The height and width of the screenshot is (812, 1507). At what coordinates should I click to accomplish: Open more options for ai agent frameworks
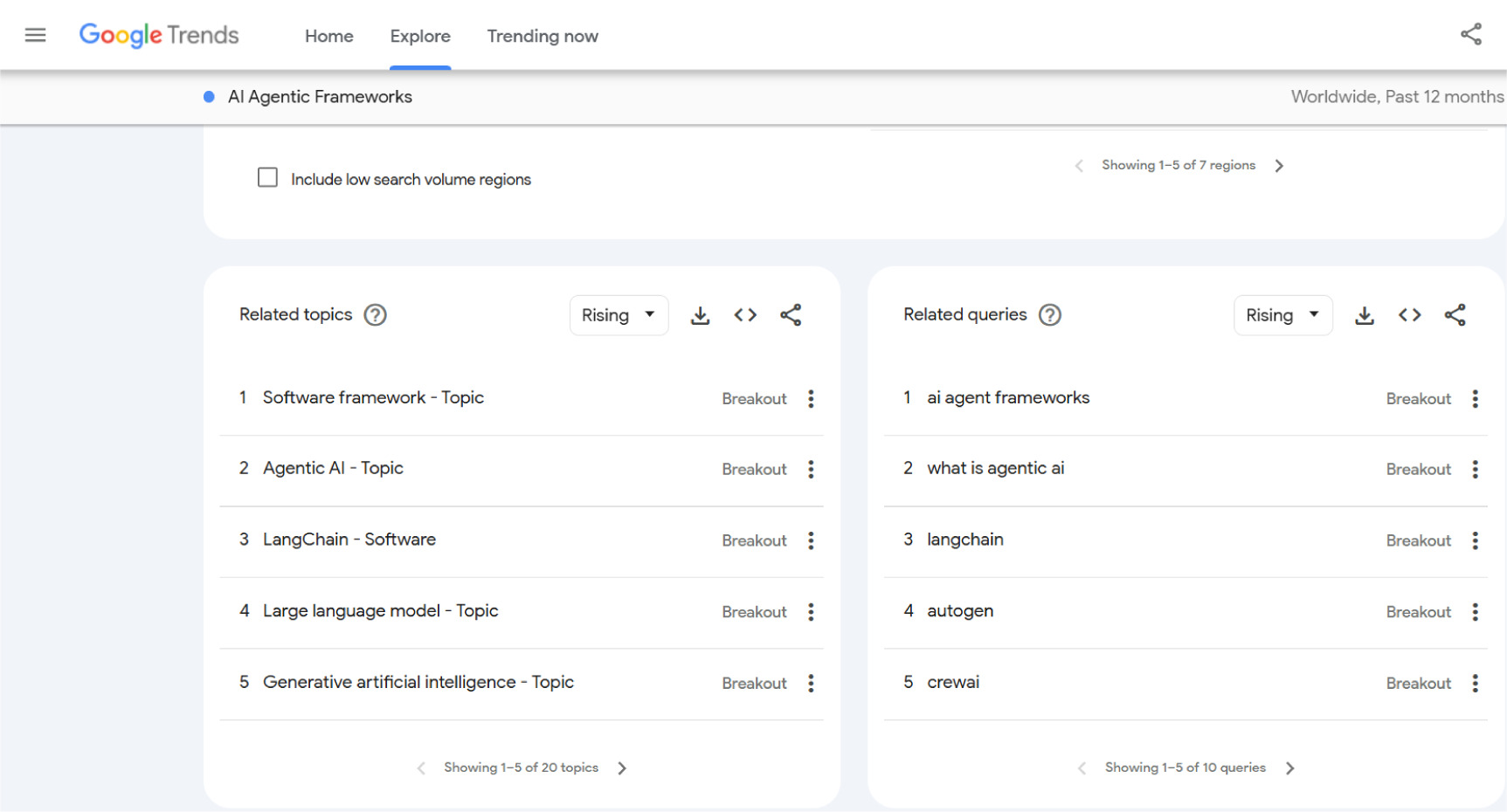point(1476,399)
